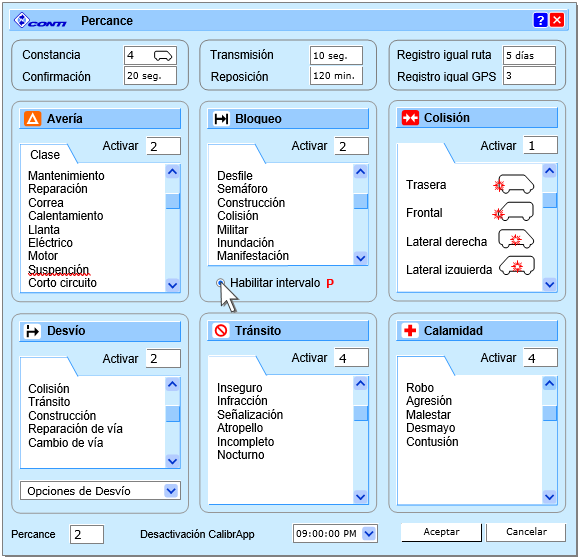Click the Tránsito prohibition sign icon
This screenshot has height=558, width=579.
click(x=221, y=330)
